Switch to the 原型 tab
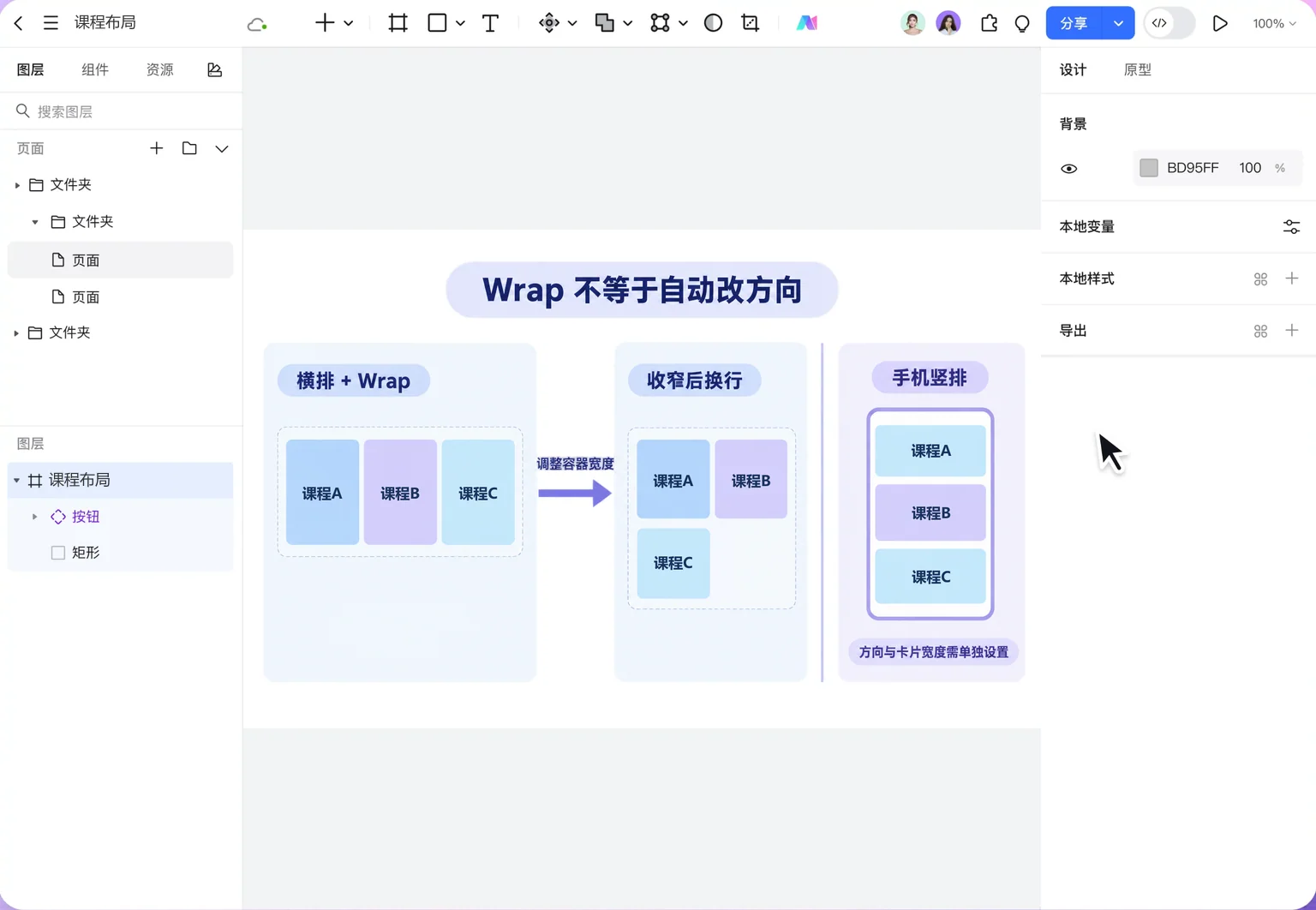This screenshot has height=910, width=1316. coord(1138,69)
